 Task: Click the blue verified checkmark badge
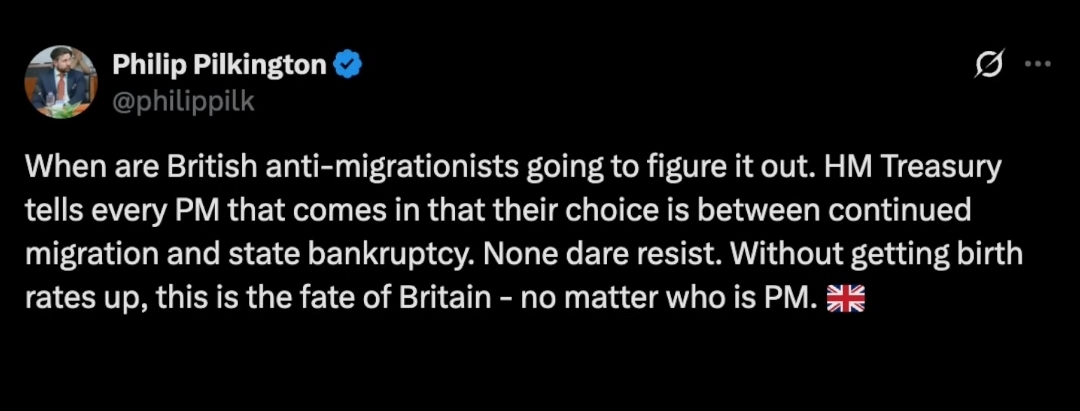[x=349, y=65]
